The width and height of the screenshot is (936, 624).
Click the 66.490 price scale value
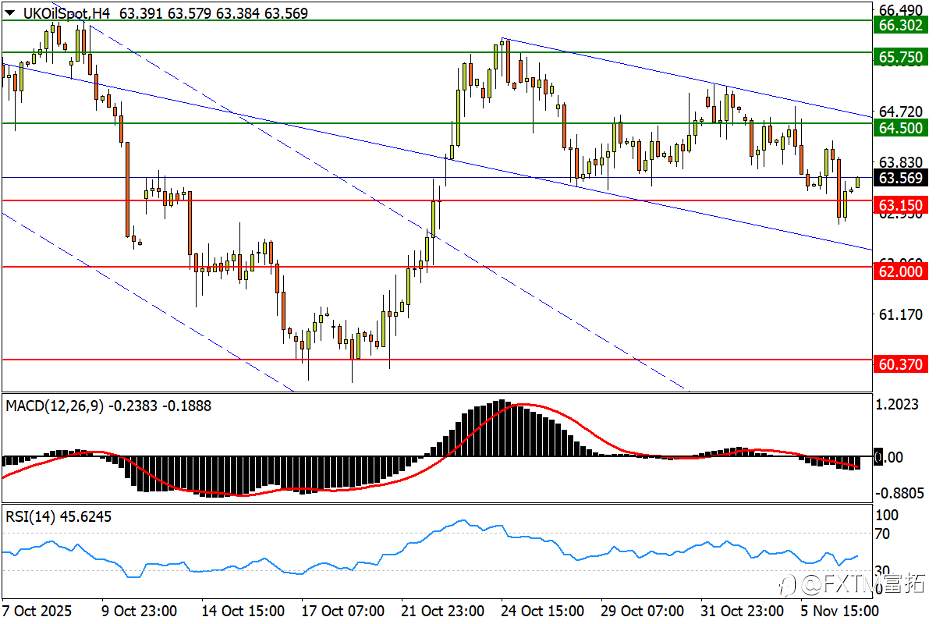click(901, 10)
